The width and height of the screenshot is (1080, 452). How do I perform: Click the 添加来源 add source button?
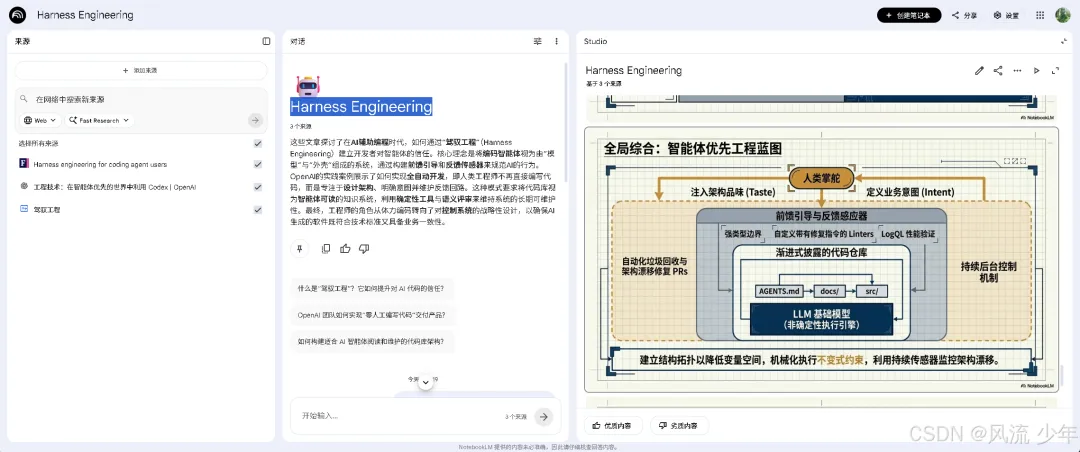coord(141,70)
